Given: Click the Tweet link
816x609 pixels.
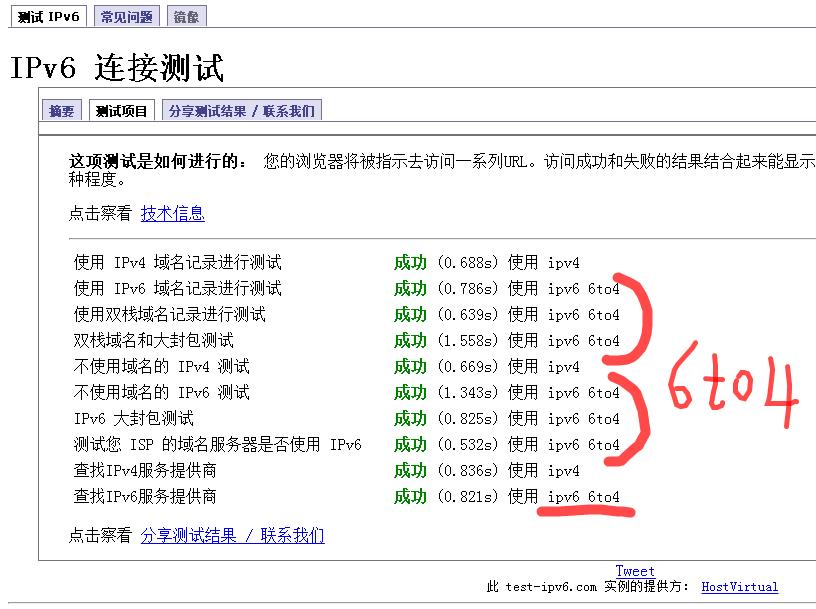Looking at the screenshot, I should tap(635, 570).
